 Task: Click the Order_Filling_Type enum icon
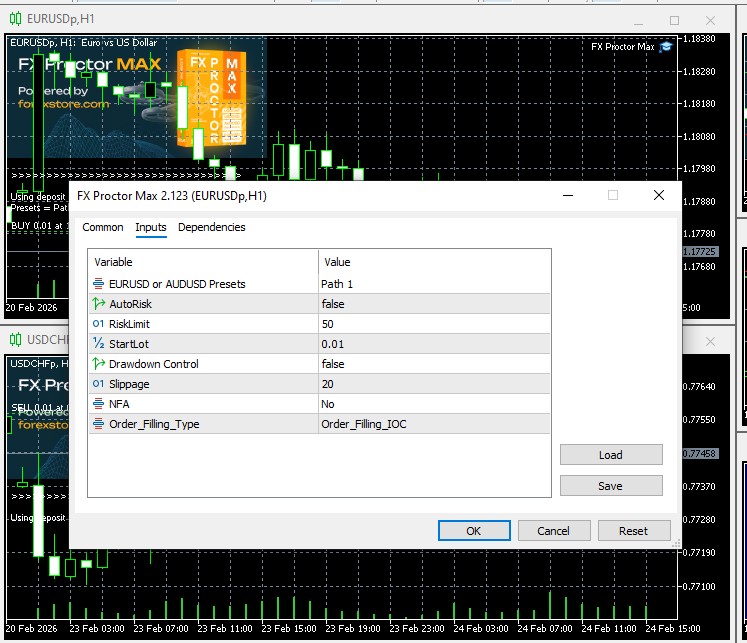[98, 424]
